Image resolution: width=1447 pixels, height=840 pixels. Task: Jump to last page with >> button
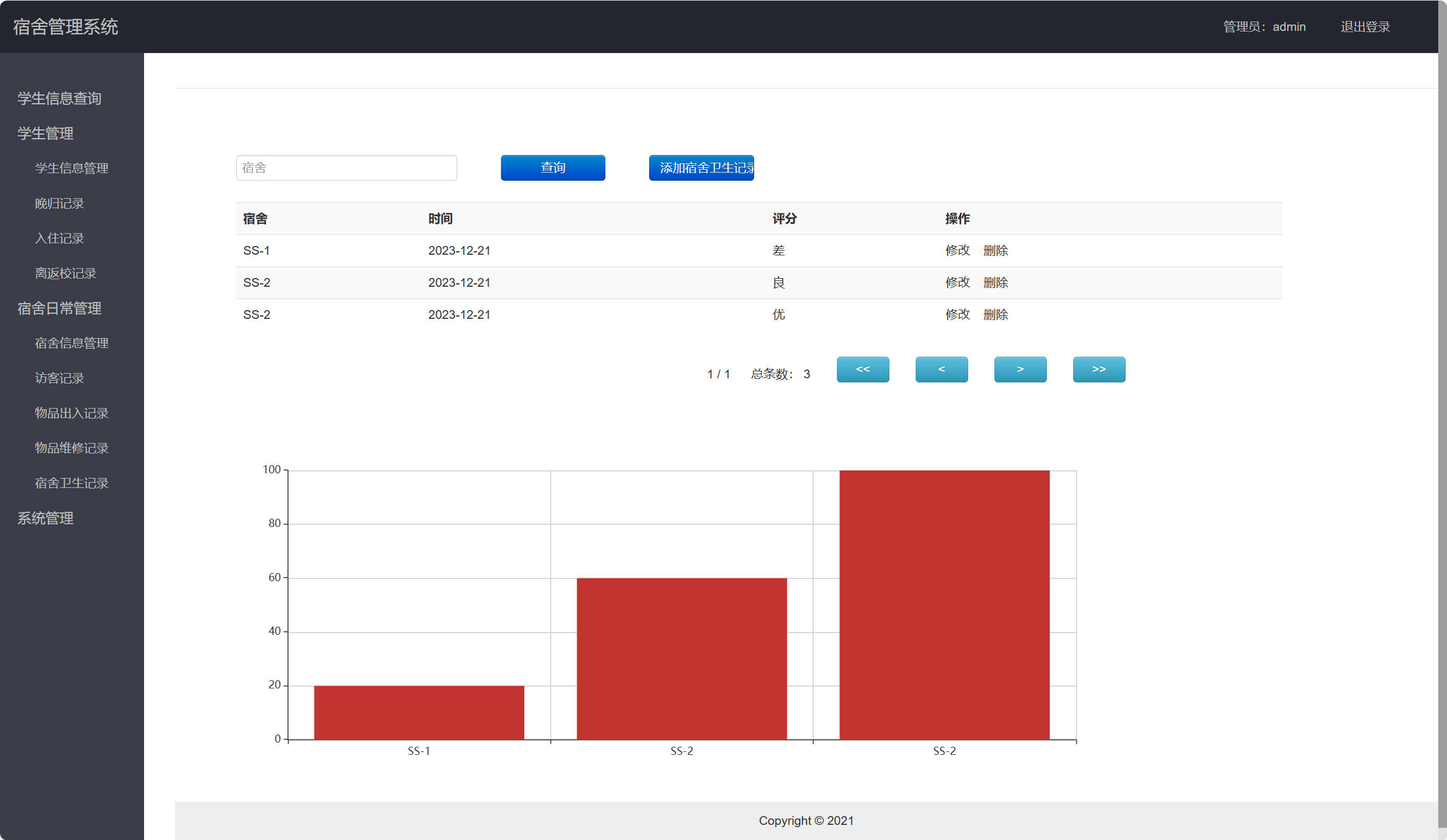click(x=1098, y=370)
